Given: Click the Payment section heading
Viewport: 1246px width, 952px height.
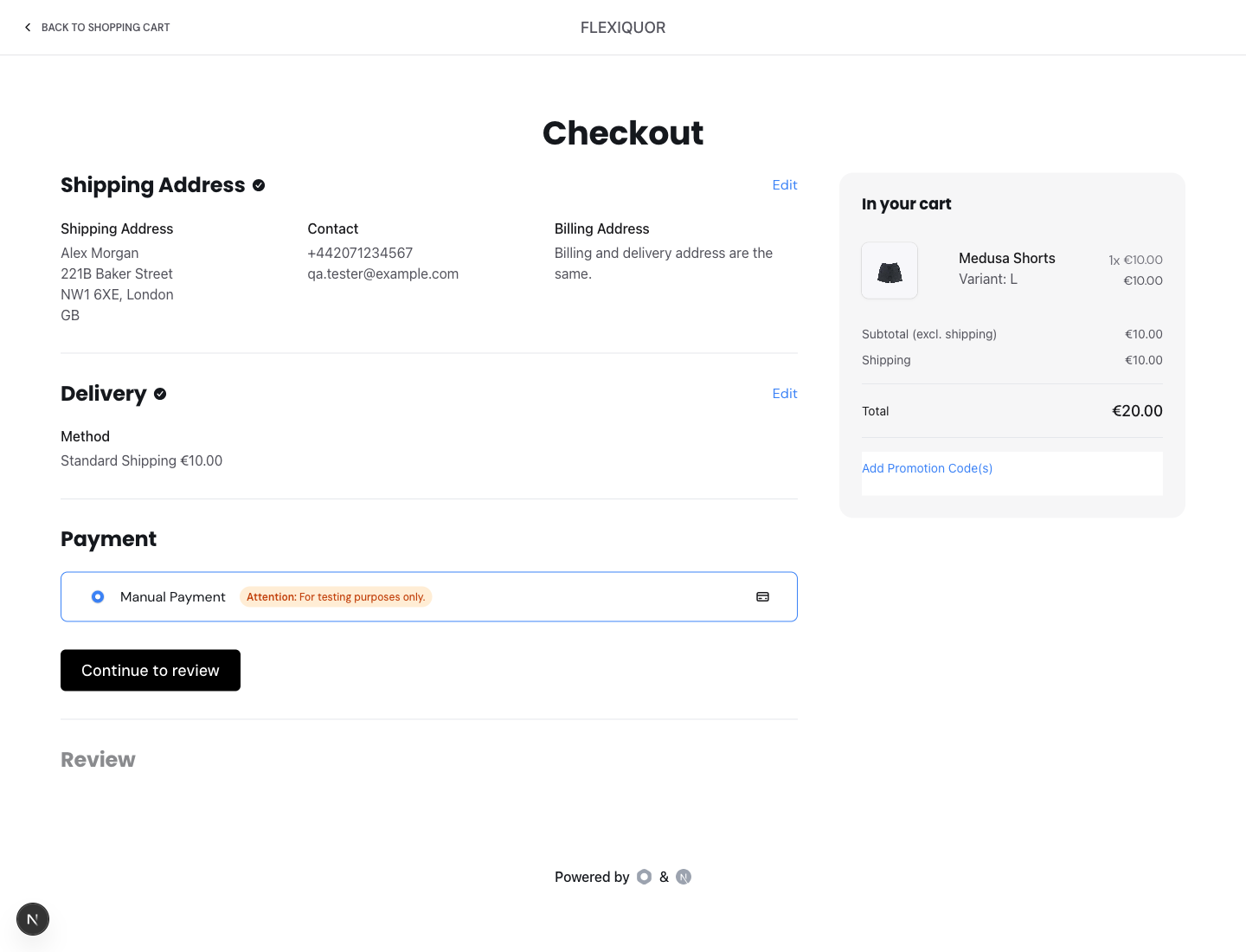Looking at the screenshot, I should point(108,539).
